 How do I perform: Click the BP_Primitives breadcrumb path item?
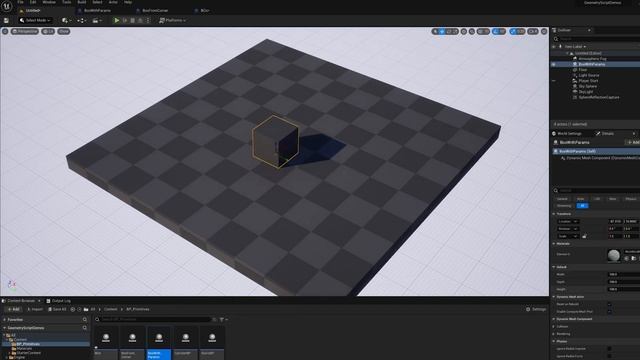138,309
